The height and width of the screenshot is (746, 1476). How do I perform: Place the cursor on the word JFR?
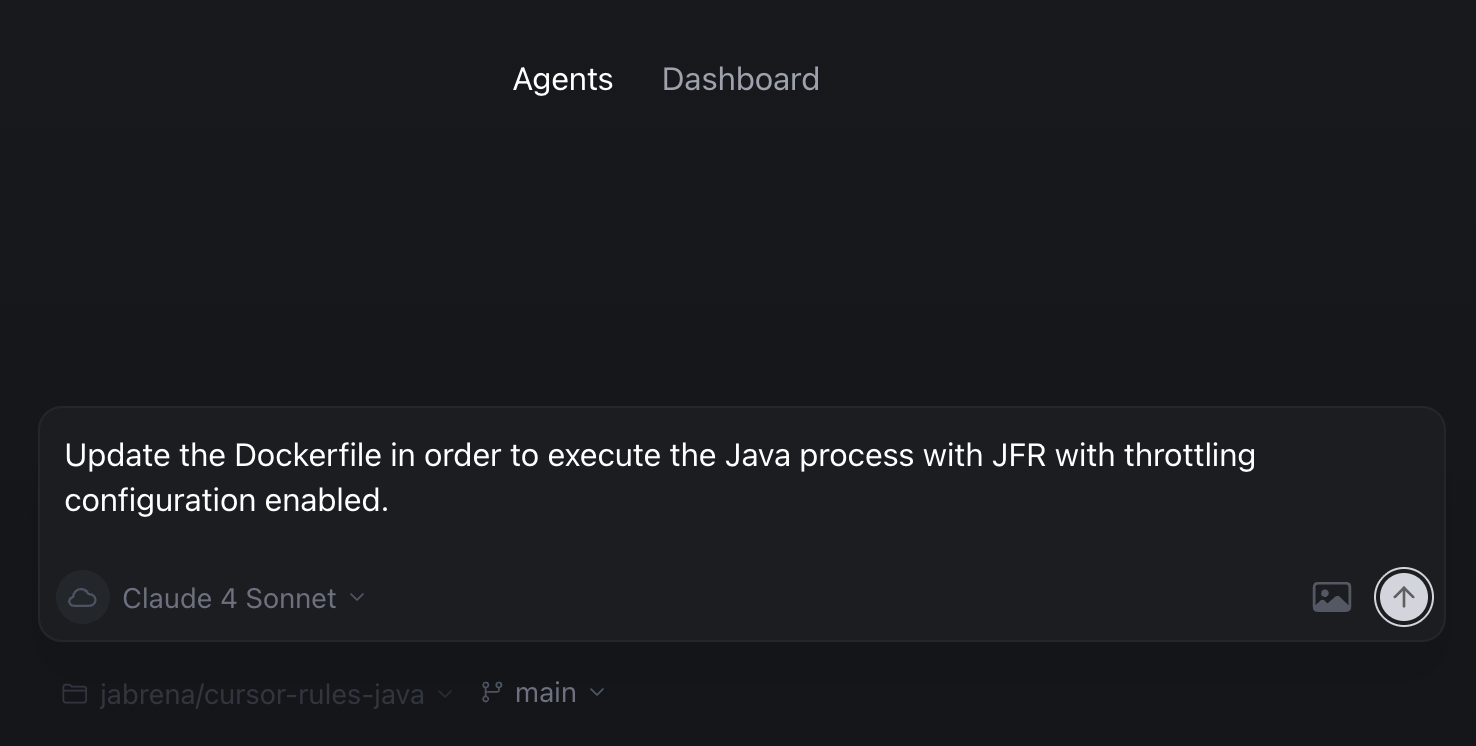pos(1018,456)
